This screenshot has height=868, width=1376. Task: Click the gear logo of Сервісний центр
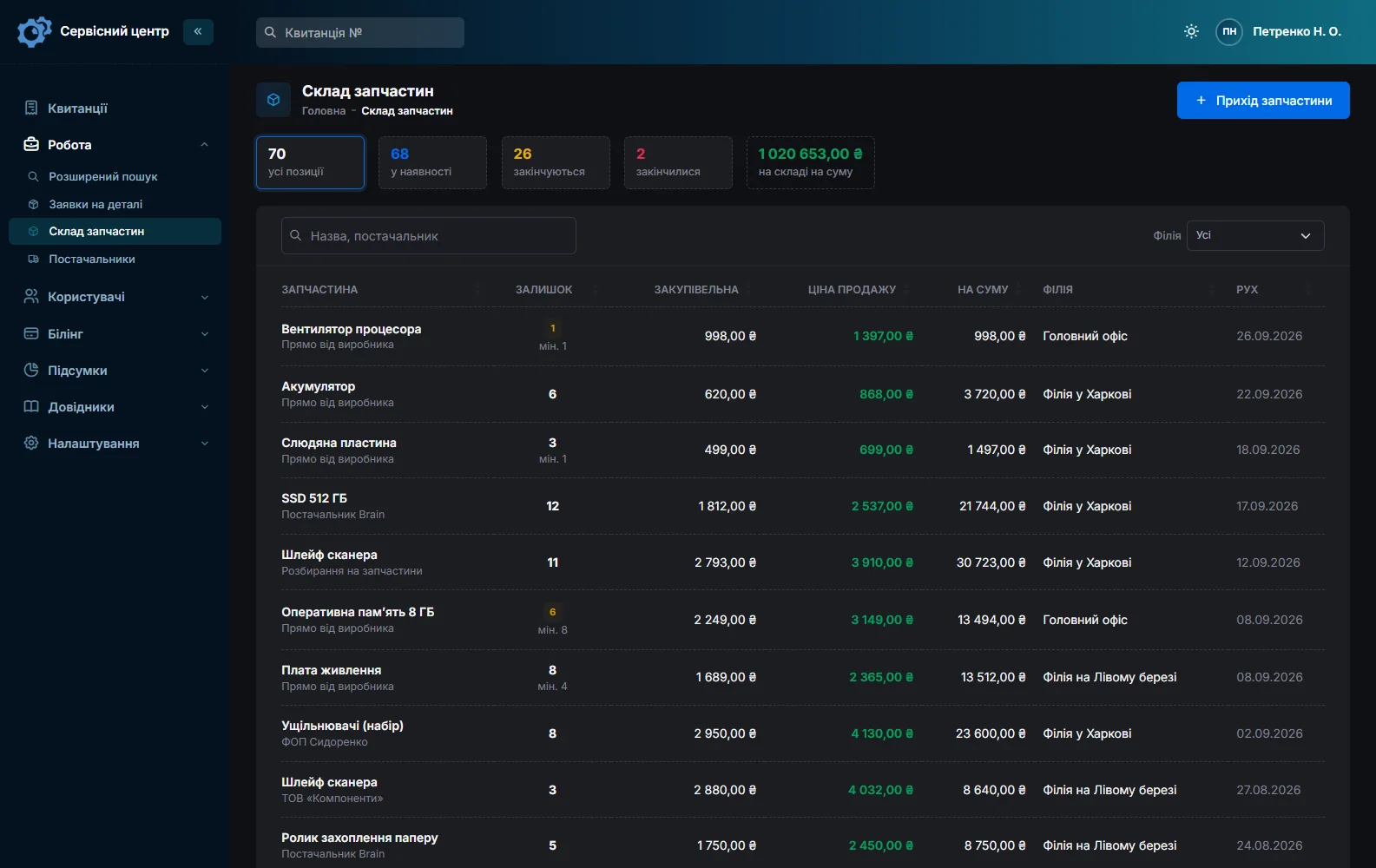coord(34,32)
